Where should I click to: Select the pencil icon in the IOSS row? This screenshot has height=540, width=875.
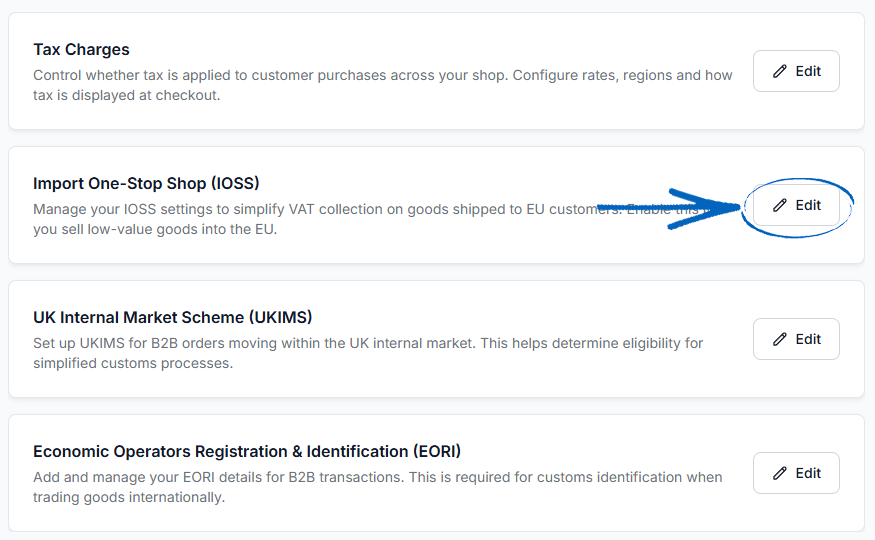coord(780,205)
